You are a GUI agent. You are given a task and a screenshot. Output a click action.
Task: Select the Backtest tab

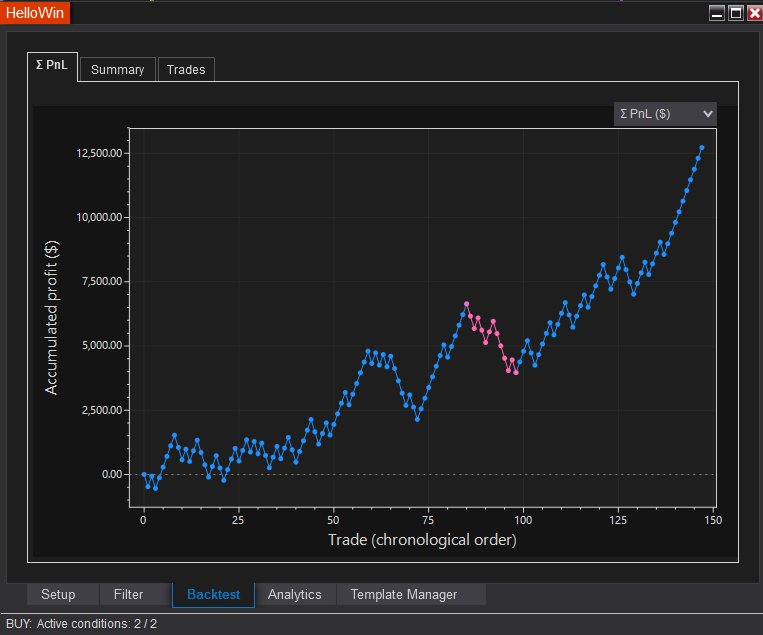tap(213, 594)
